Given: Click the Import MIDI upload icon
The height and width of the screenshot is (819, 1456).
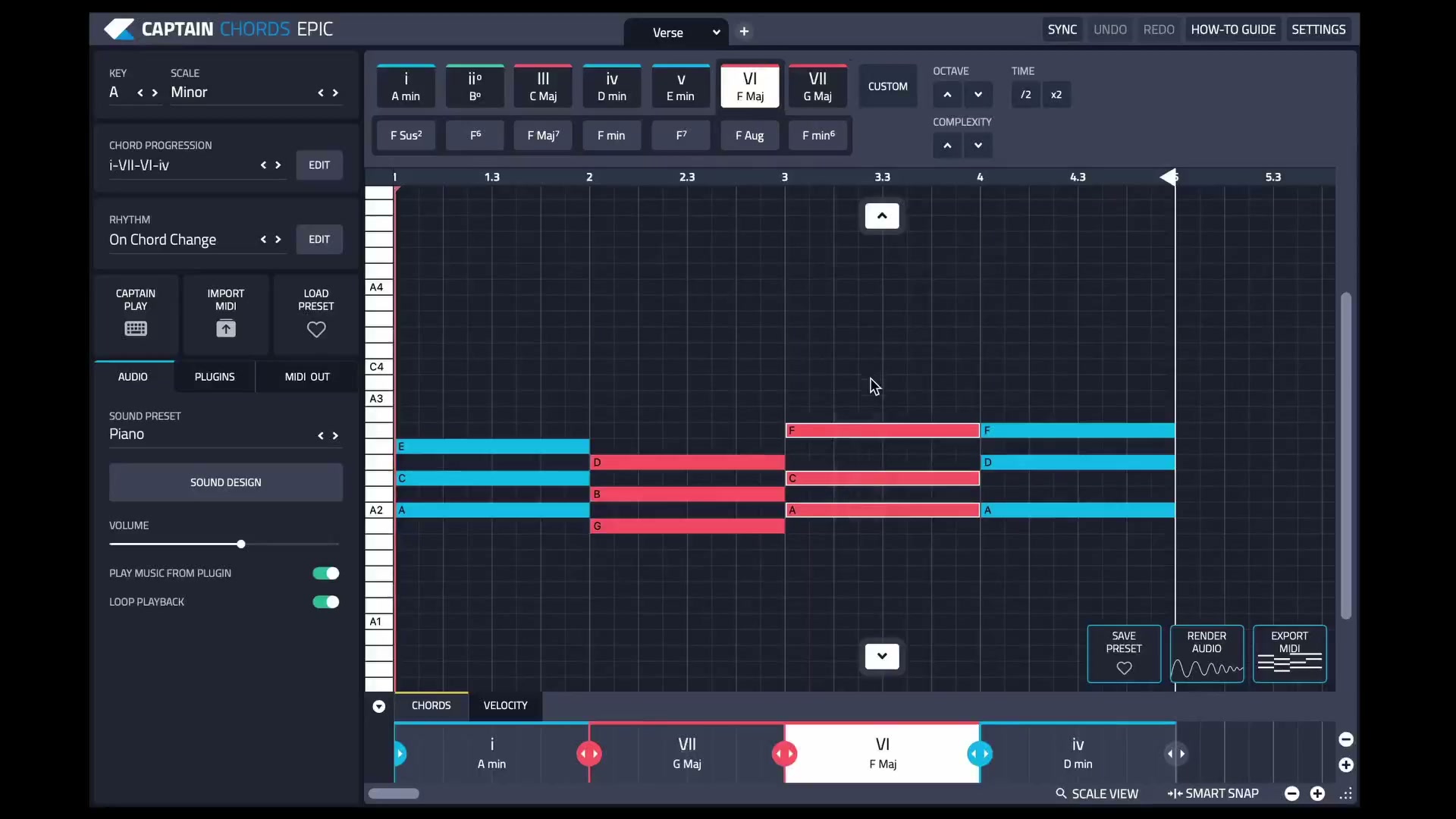Looking at the screenshot, I should [226, 328].
